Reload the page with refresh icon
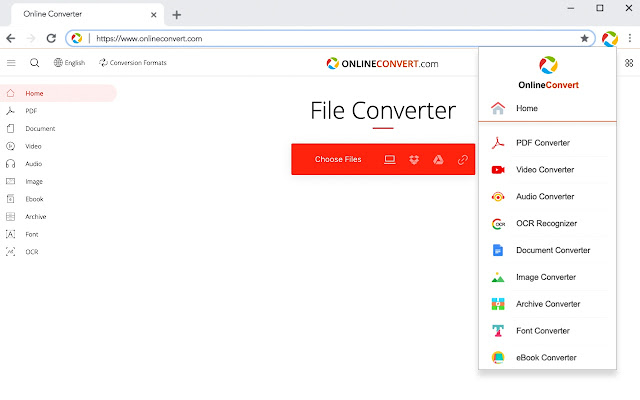The width and height of the screenshot is (640, 400). tap(51, 38)
